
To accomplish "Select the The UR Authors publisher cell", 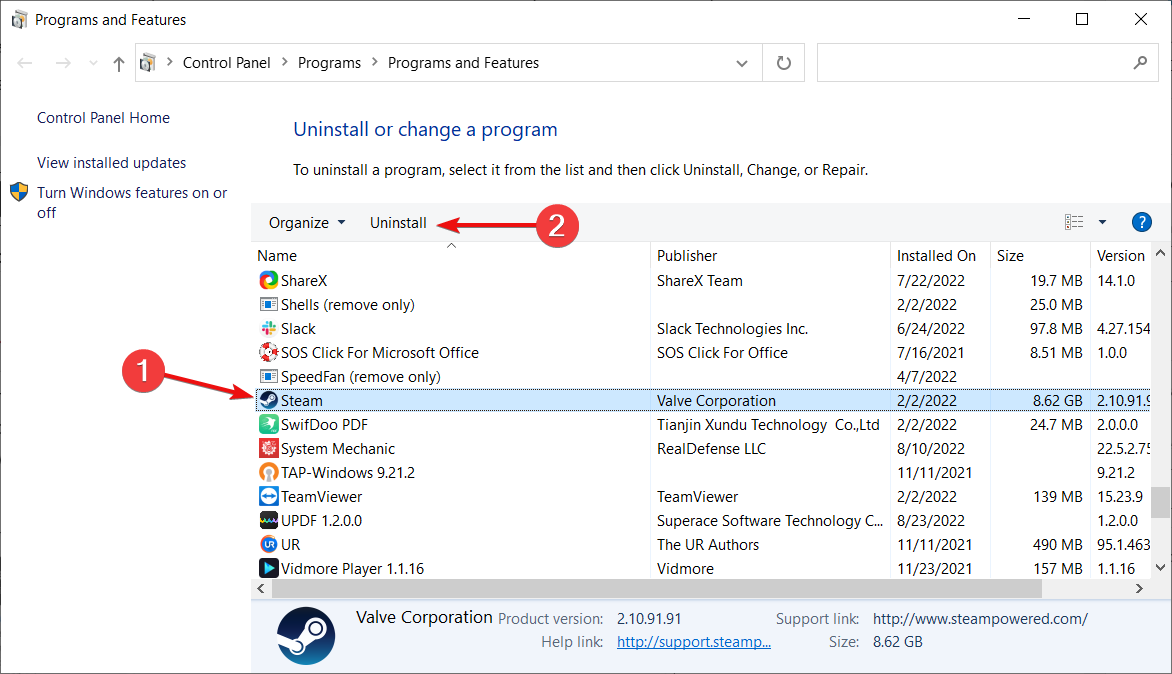I will click(x=708, y=545).
